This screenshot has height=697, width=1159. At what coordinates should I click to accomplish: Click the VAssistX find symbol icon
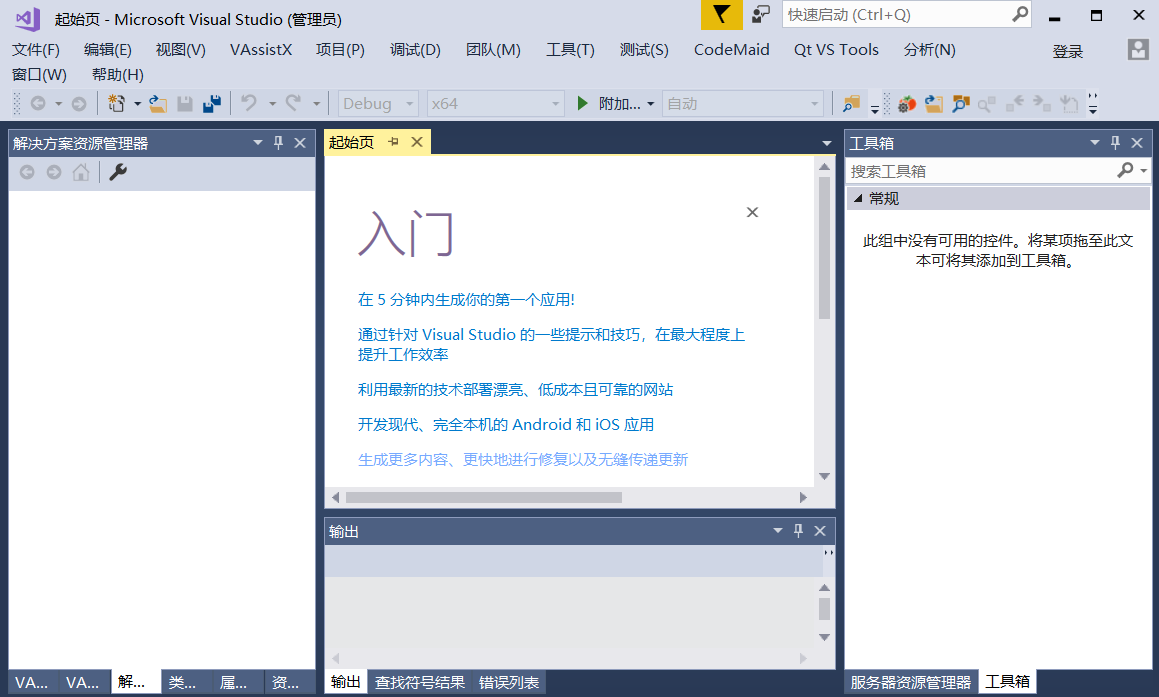pos(960,104)
